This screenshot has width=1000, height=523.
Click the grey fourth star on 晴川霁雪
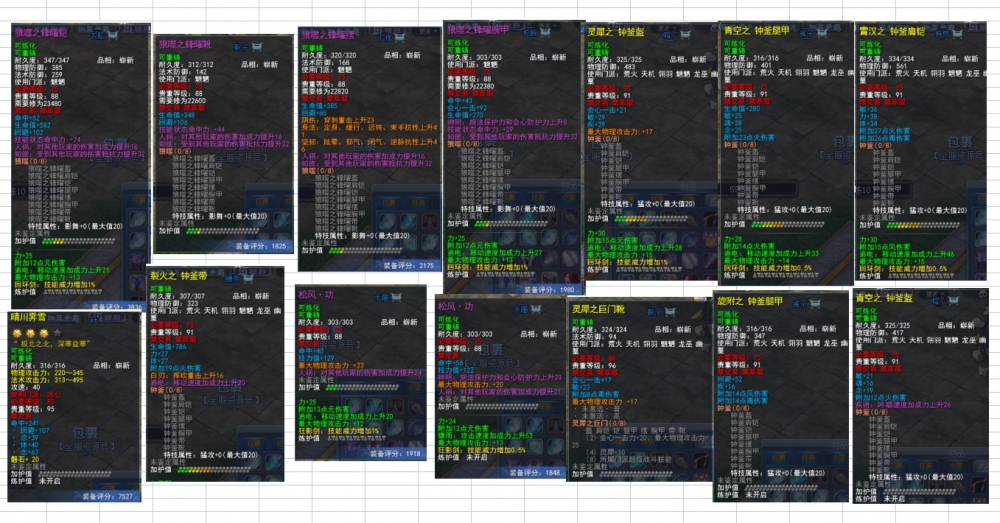pos(58,333)
